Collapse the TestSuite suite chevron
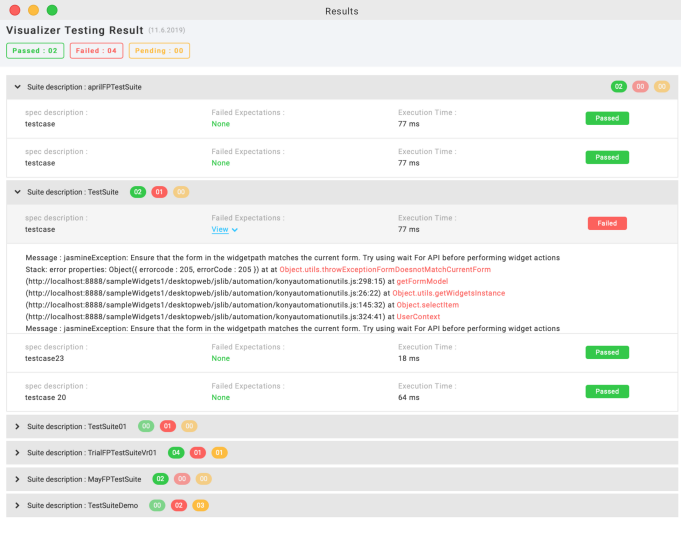 coord(17,192)
